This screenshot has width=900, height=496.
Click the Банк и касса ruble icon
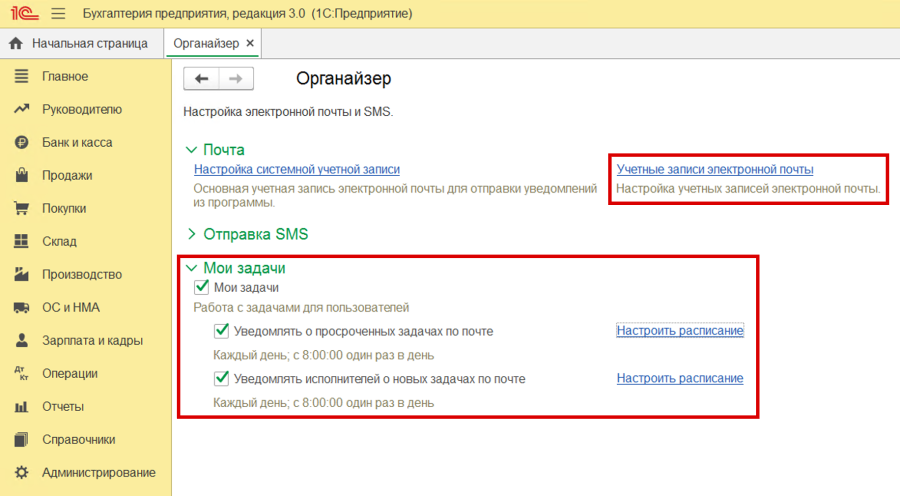pyautogui.click(x=21, y=142)
